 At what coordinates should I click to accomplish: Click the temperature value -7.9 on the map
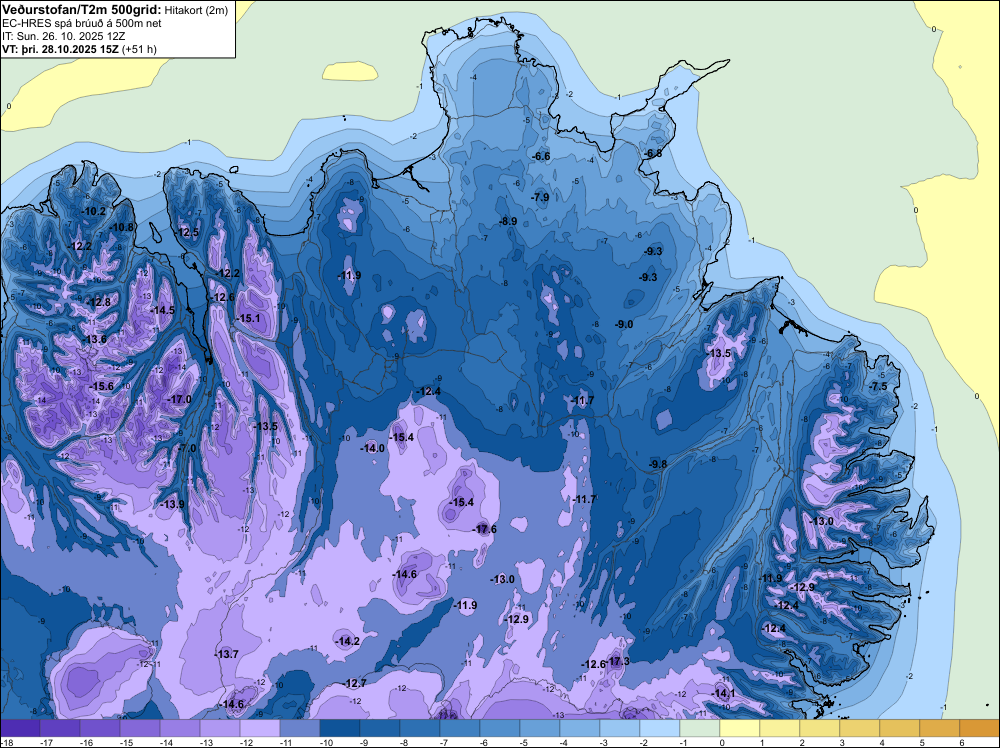click(x=540, y=198)
